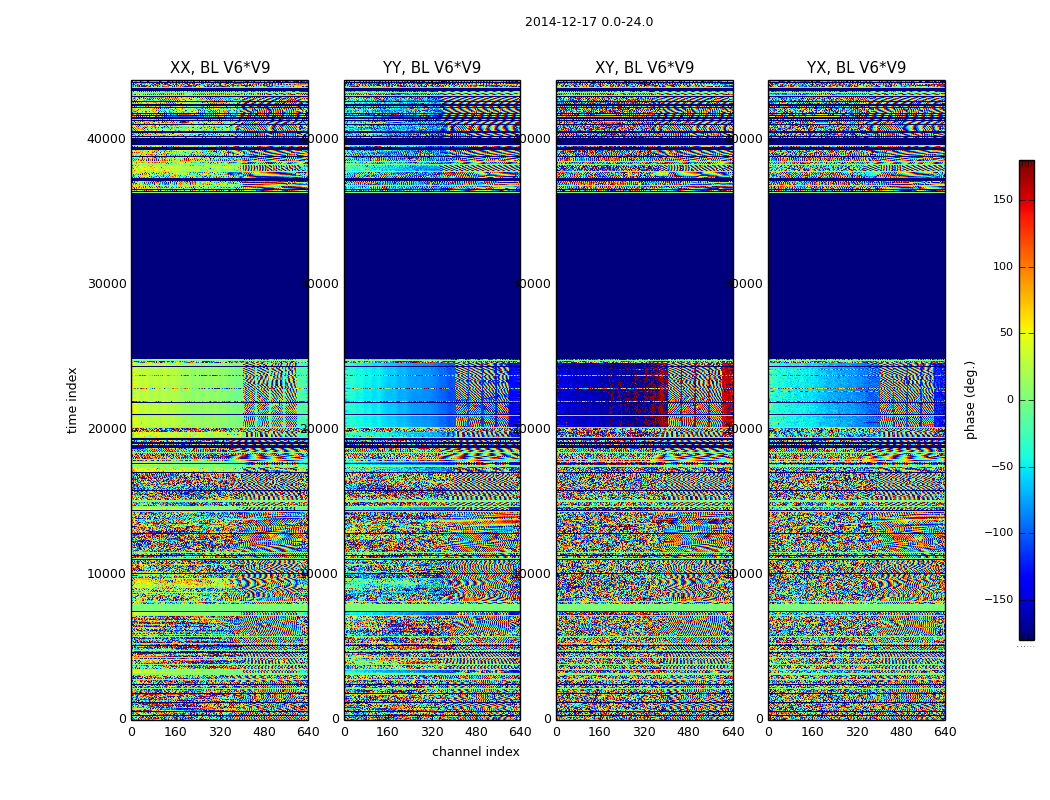The image size is (1050, 800).
Task: Click the dark blue bottom of the colorbar
Action: tap(1026, 634)
